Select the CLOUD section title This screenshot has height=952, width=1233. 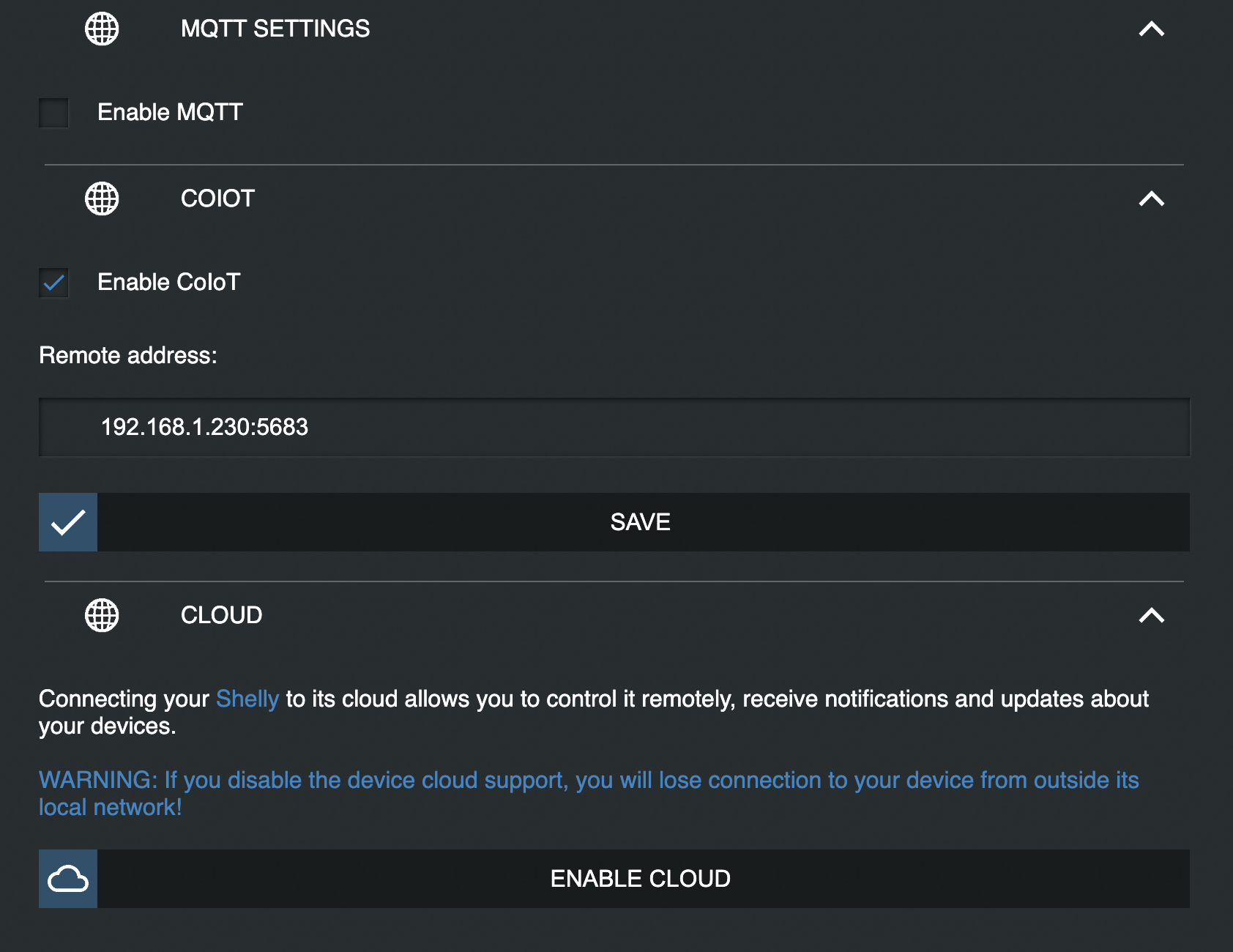pyautogui.click(x=222, y=616)
